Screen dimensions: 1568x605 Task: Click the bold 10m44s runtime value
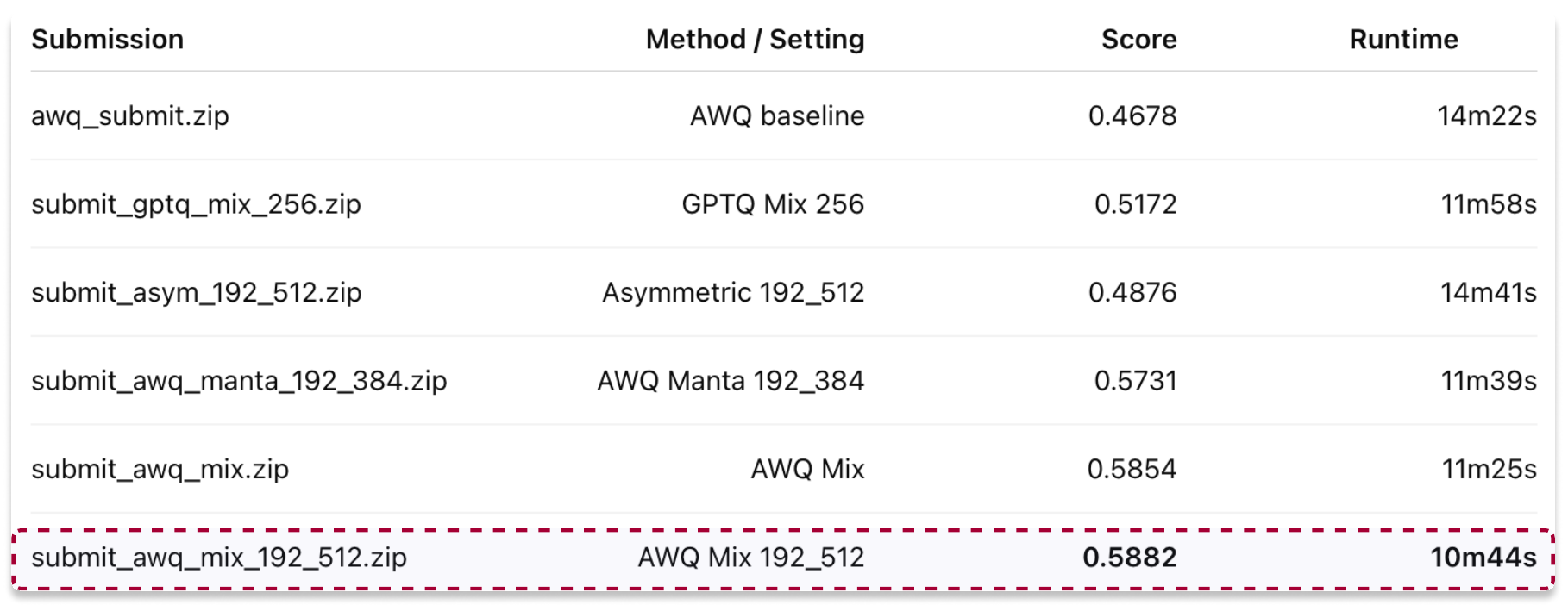1483,558
